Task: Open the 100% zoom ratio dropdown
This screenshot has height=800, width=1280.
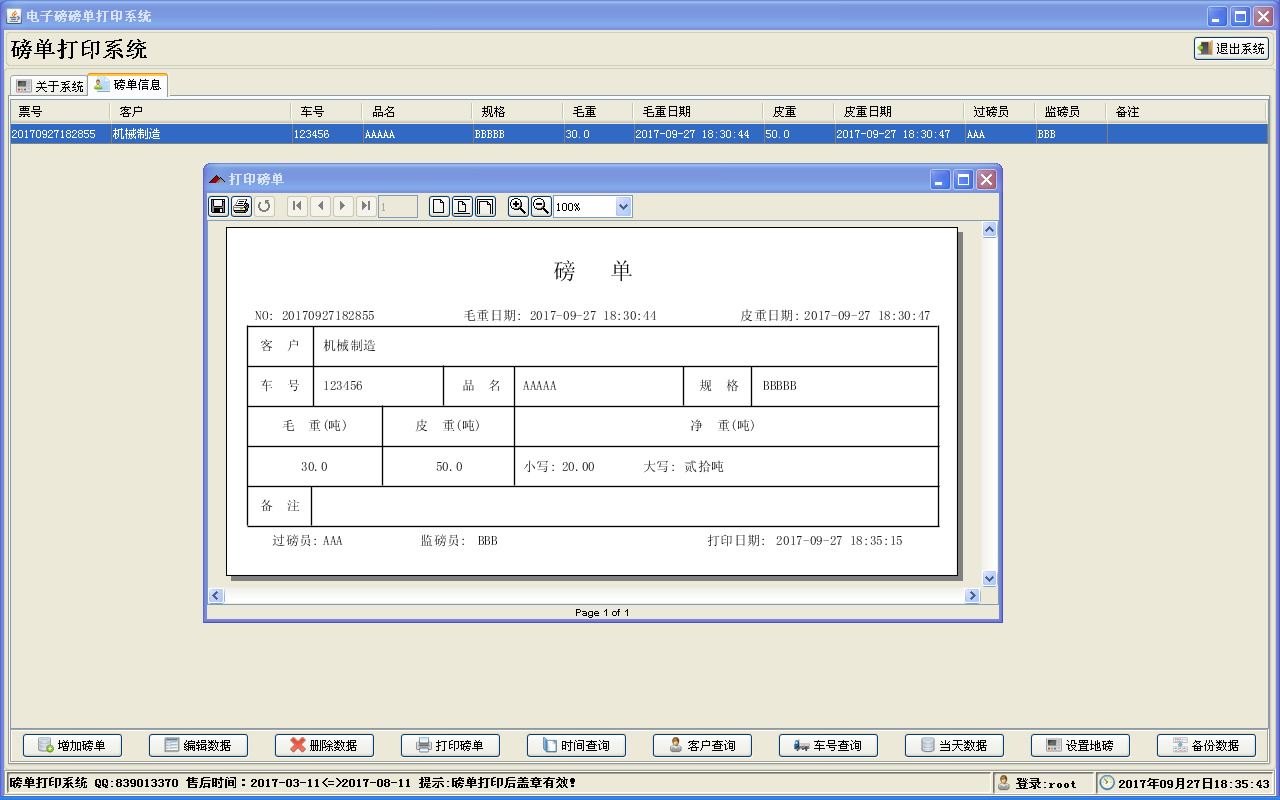Action: tap(624, 207)
